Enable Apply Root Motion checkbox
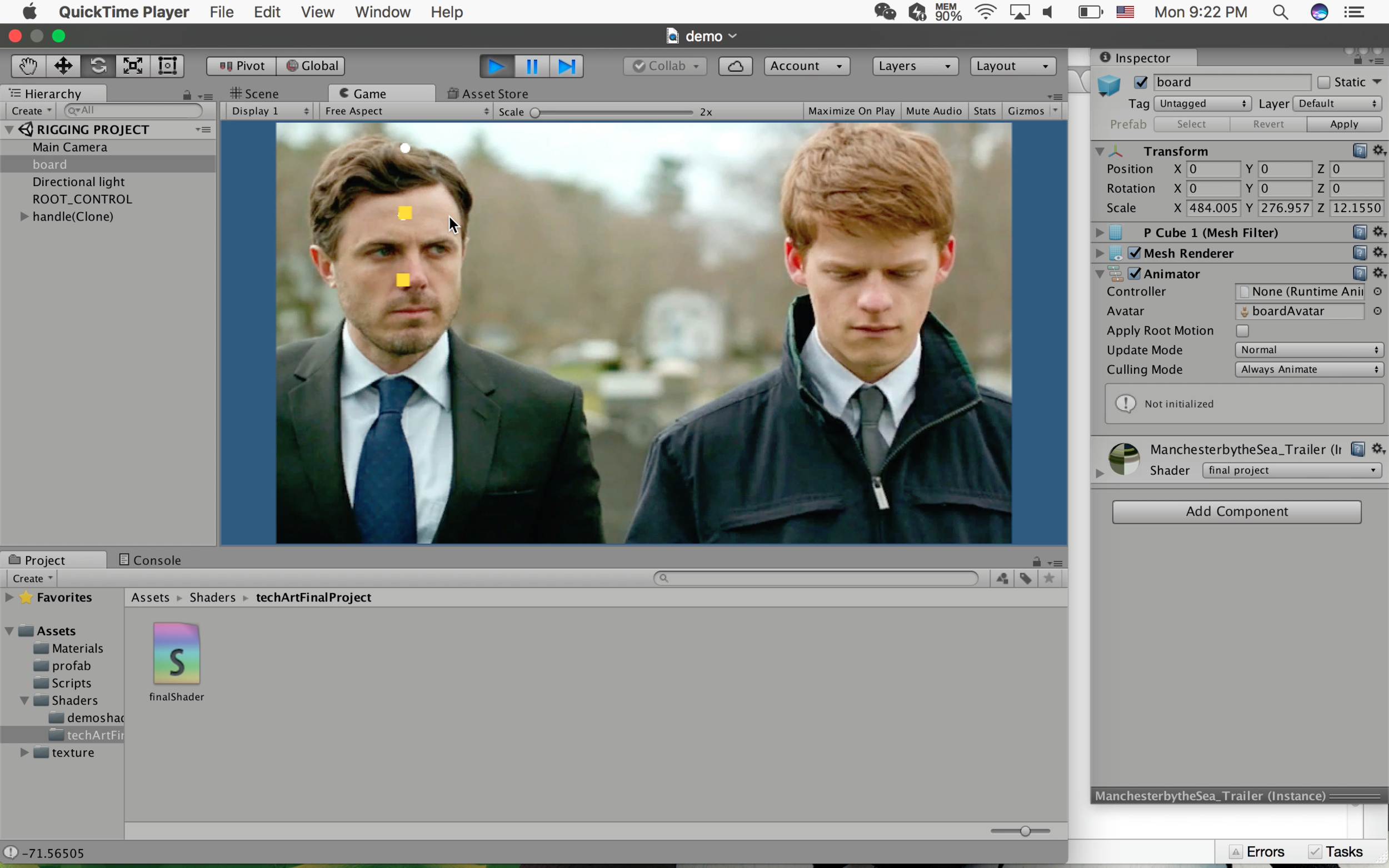 [x=1242, y=330]
